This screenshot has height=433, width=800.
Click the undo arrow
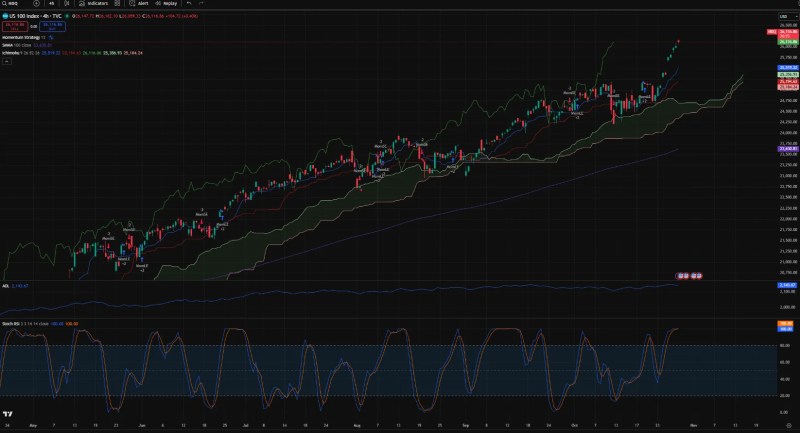[x=189, y=4]
